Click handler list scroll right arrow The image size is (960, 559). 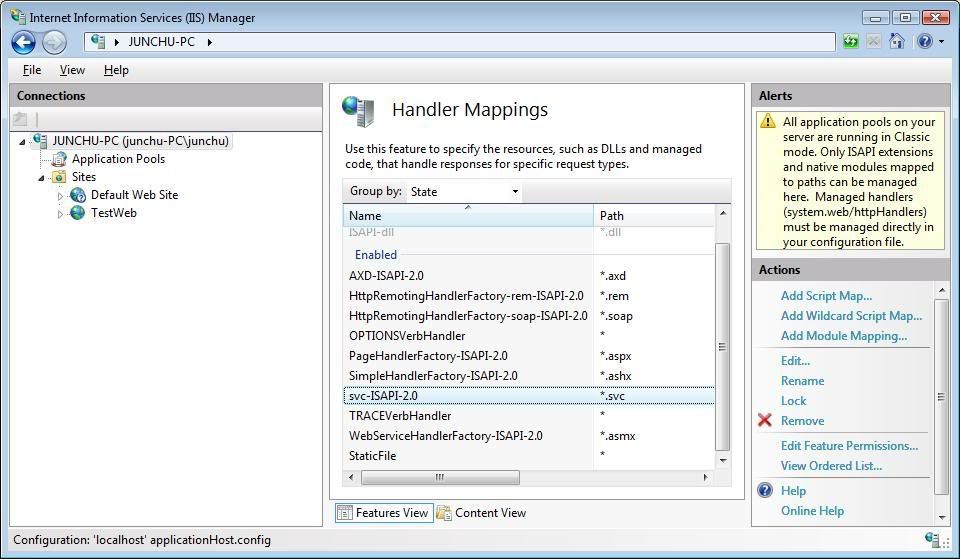(x=706, y=477)
